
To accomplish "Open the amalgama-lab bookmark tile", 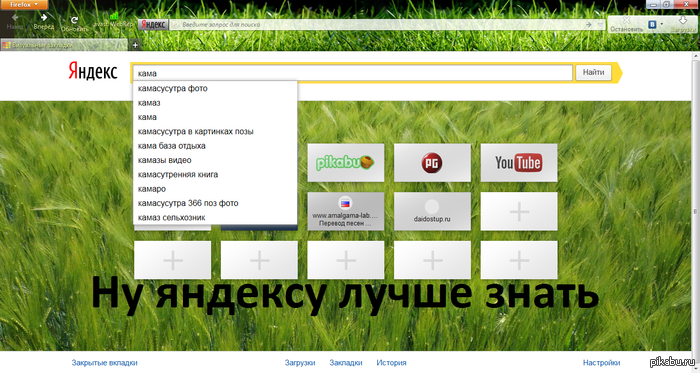I will [x=346, y=211].
